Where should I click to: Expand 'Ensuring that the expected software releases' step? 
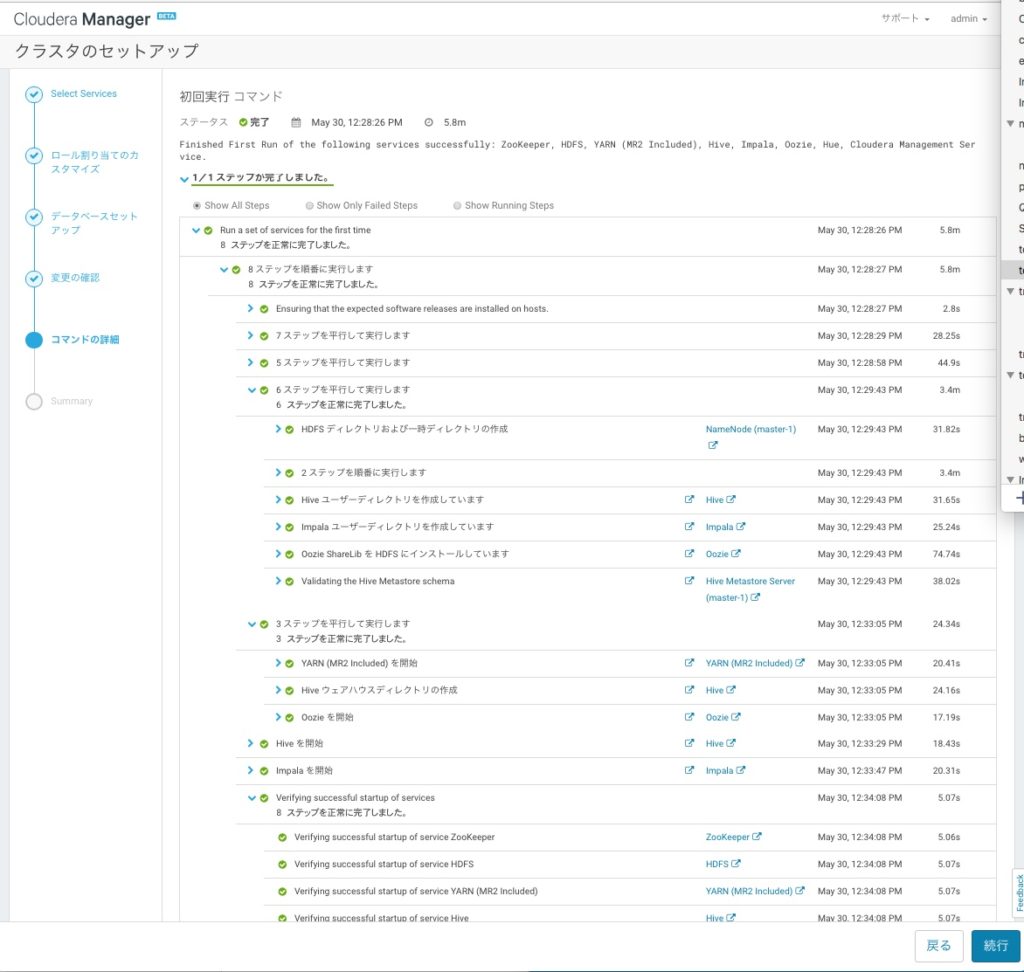(250, 308)
